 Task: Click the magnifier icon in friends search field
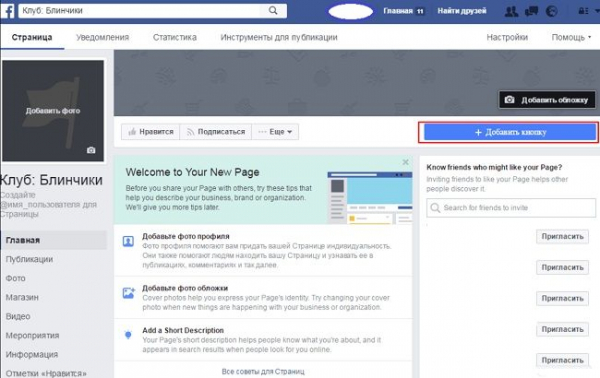[435, 208]
